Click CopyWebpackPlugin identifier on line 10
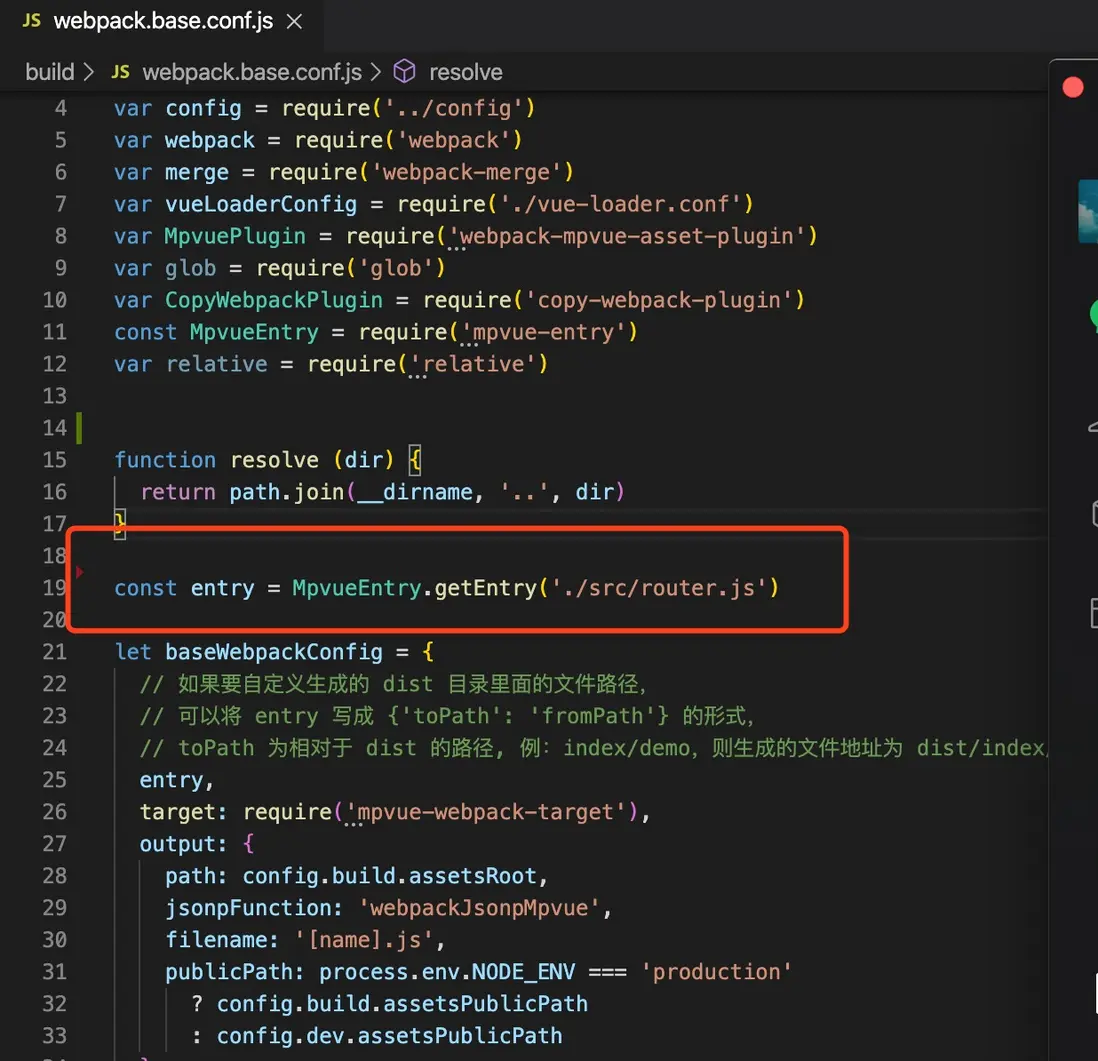Viewport: 1098px width, 1061px height. 274,300
